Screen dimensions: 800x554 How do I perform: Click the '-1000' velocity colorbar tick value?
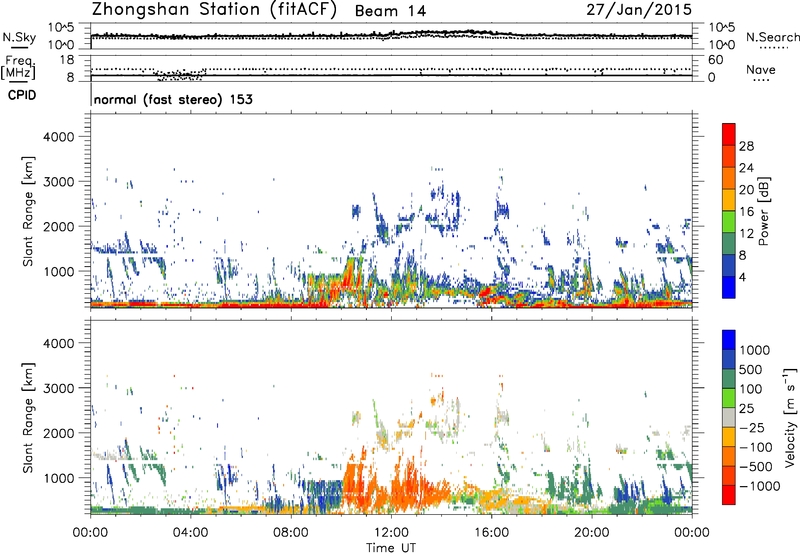pyautogui.click(x=760, y=486)
